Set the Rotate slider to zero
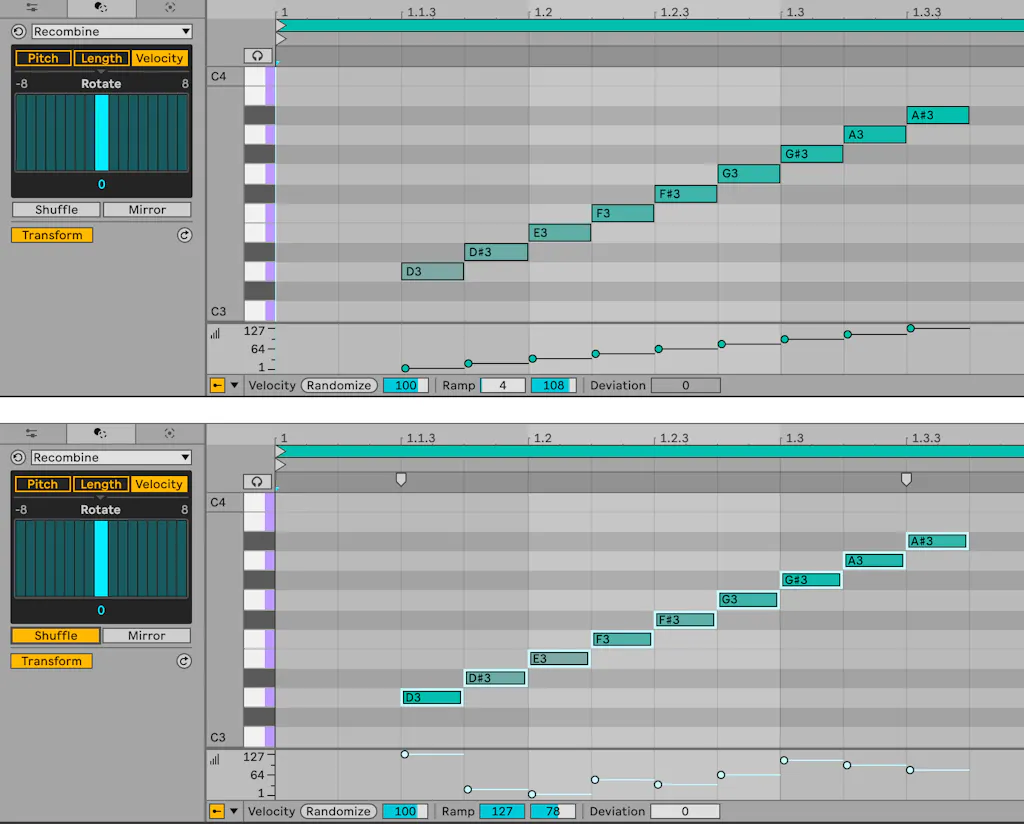Viewport: 1024px width, 824px height. (x=100, y=135)
